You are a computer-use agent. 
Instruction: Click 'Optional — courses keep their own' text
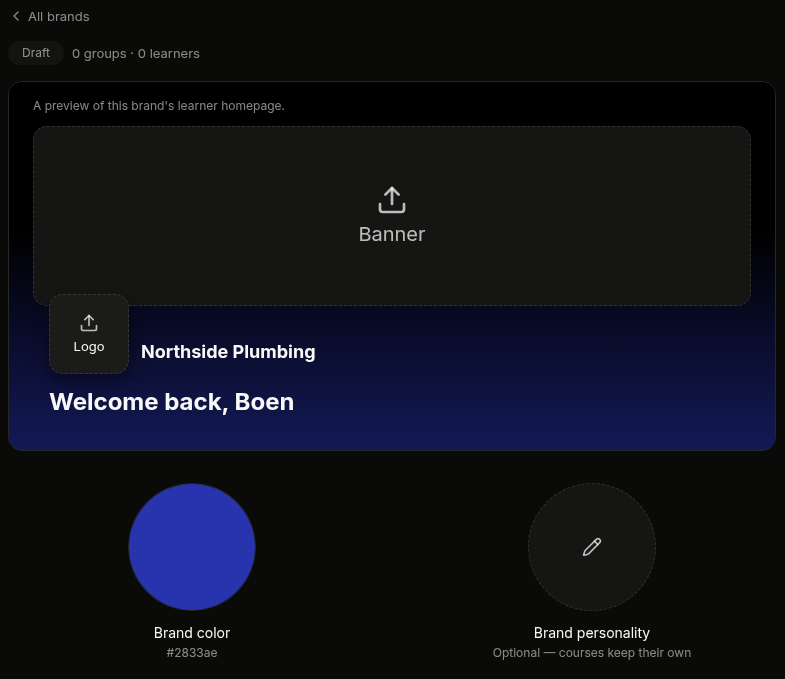pos(592,653)
